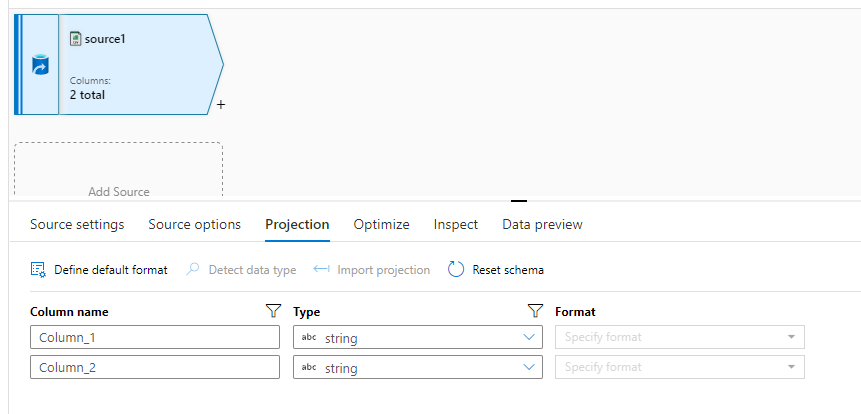Click the plus icon to add a transformation
861x414 pixels.
(x=220, y=104)
